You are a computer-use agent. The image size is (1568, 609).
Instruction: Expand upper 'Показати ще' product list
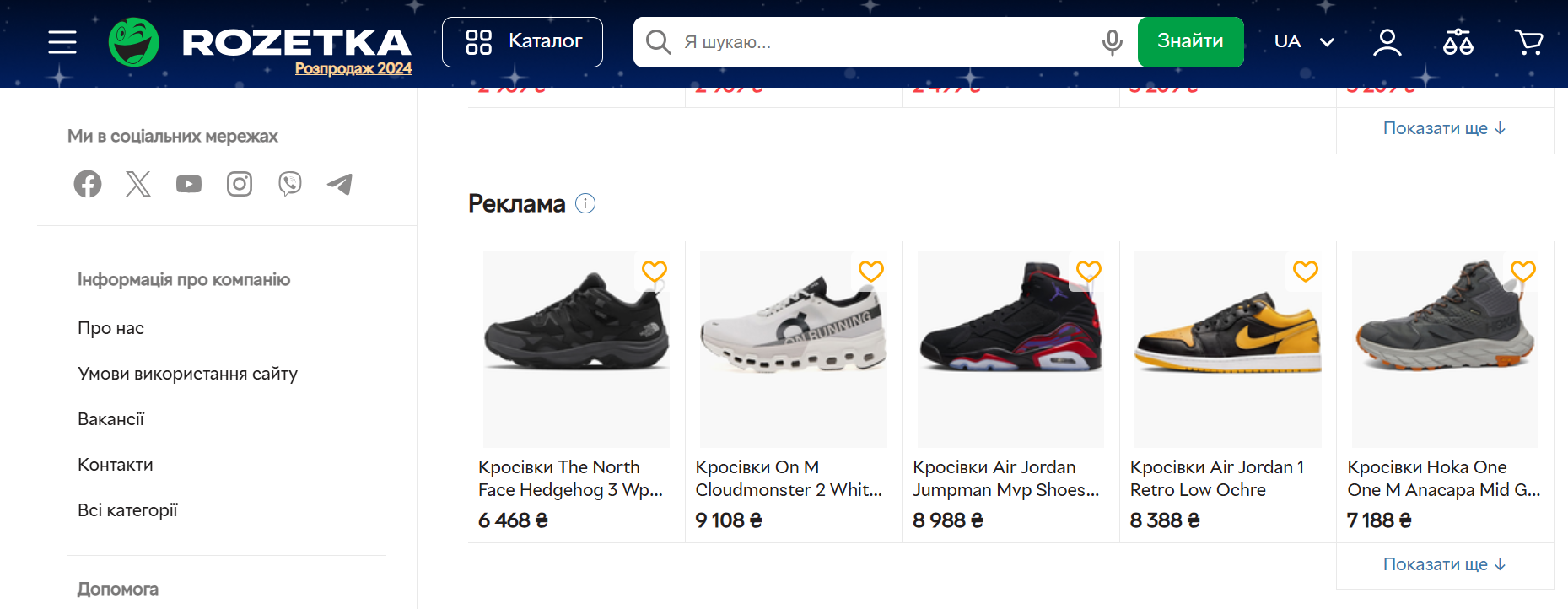[1444, 128]
